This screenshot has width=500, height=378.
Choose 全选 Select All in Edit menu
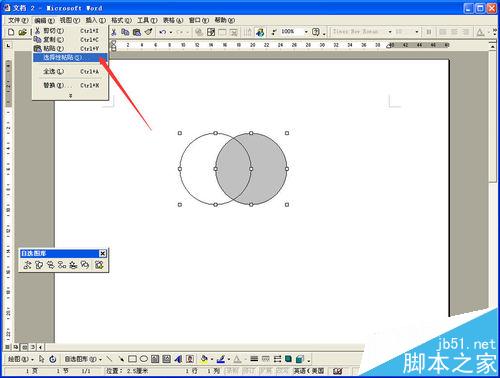pyautogui.click(x=70, y=72)
